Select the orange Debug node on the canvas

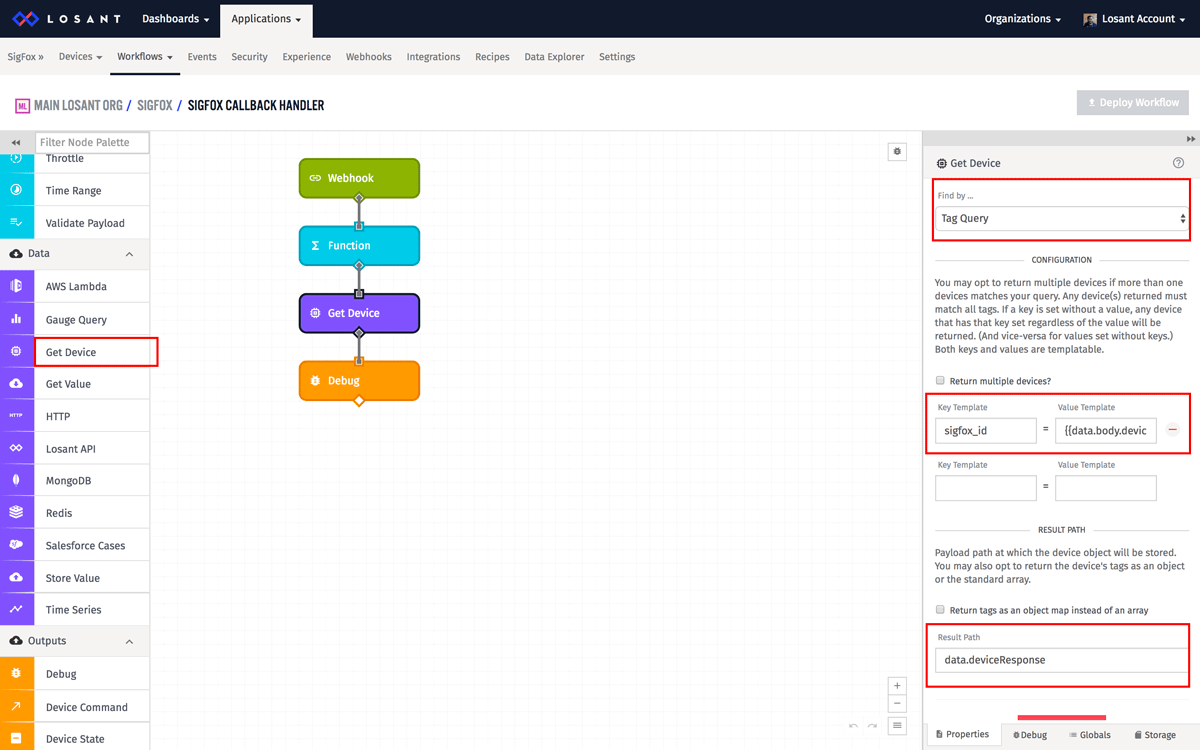click(x=359, y=381)
